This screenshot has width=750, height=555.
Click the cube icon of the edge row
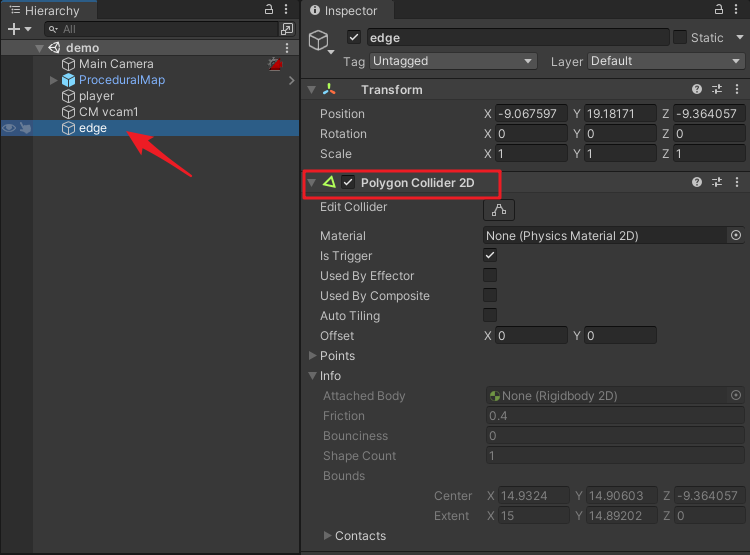[68, 128]
